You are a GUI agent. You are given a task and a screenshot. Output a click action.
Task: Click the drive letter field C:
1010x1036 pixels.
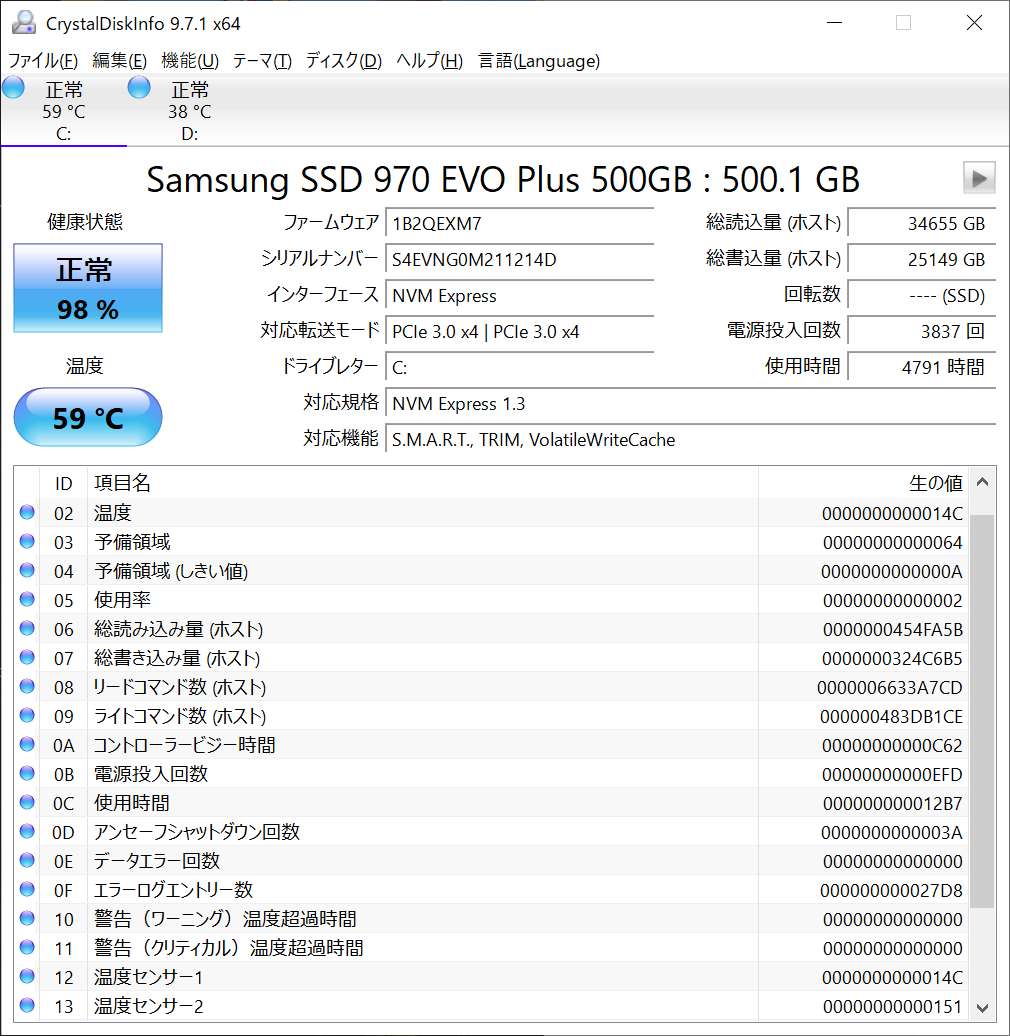tap(519, 367)
